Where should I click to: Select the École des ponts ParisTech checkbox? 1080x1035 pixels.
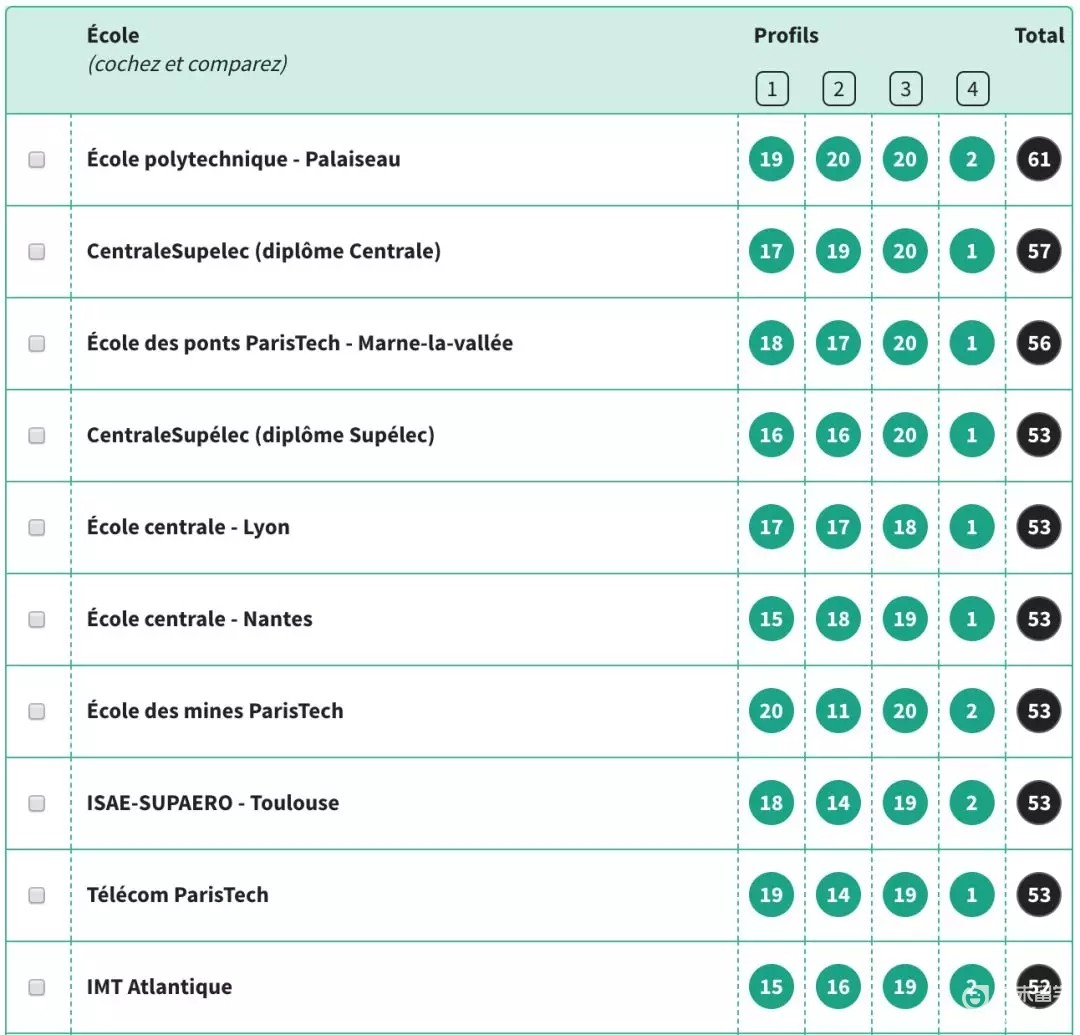click(x=37, y=344)
